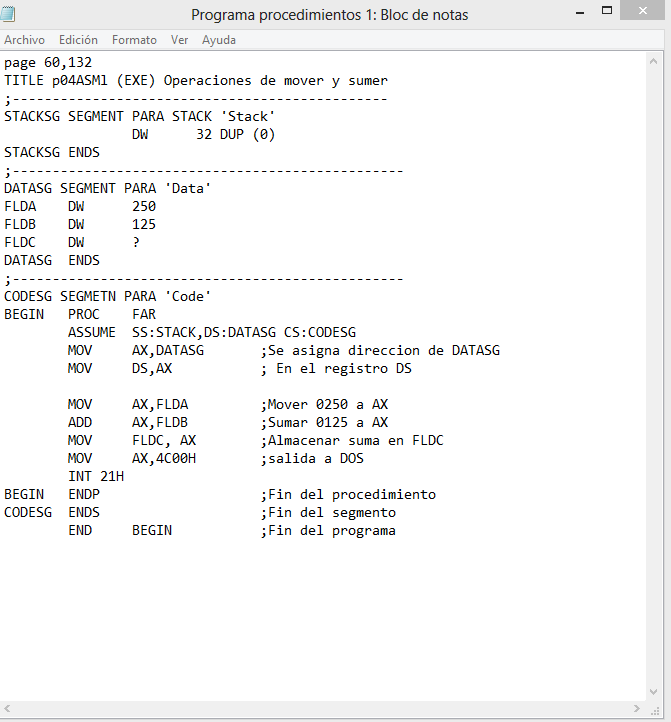Click in 'STACKSG SEGMENT PARA STACK' line
This screenshot has width=671, height=722.
point(140,116)
